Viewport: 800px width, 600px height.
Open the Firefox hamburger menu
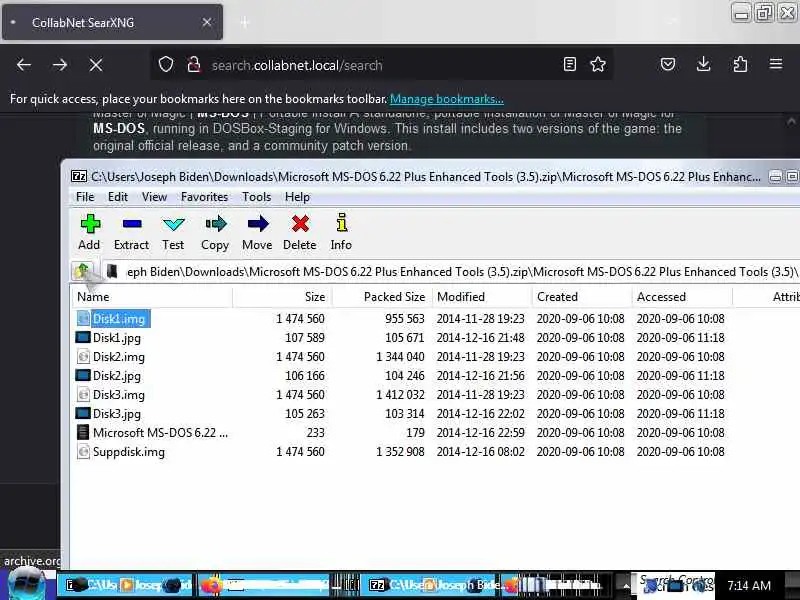tap(776, 64)
